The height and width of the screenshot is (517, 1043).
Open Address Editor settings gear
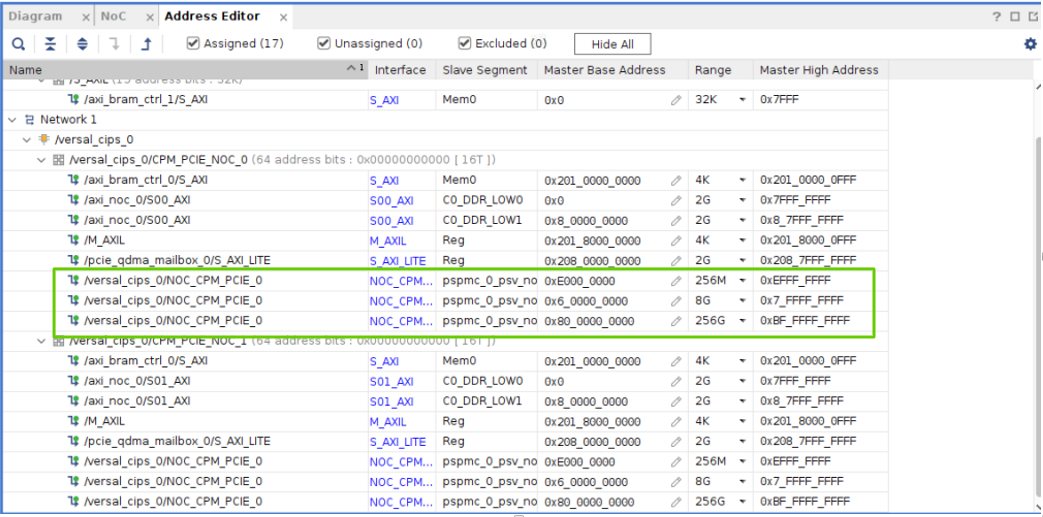click(x=1030, y=44)
